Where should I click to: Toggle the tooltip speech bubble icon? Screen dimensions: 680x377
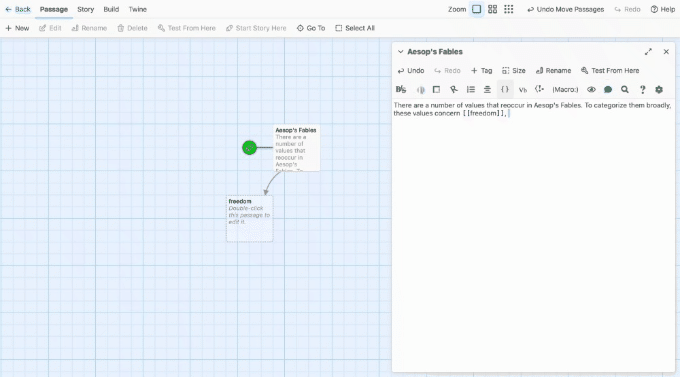(608, 89)
